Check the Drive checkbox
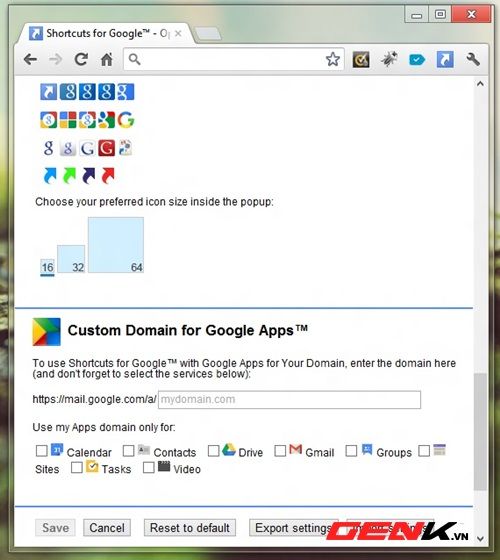 (x=214, y=451)
